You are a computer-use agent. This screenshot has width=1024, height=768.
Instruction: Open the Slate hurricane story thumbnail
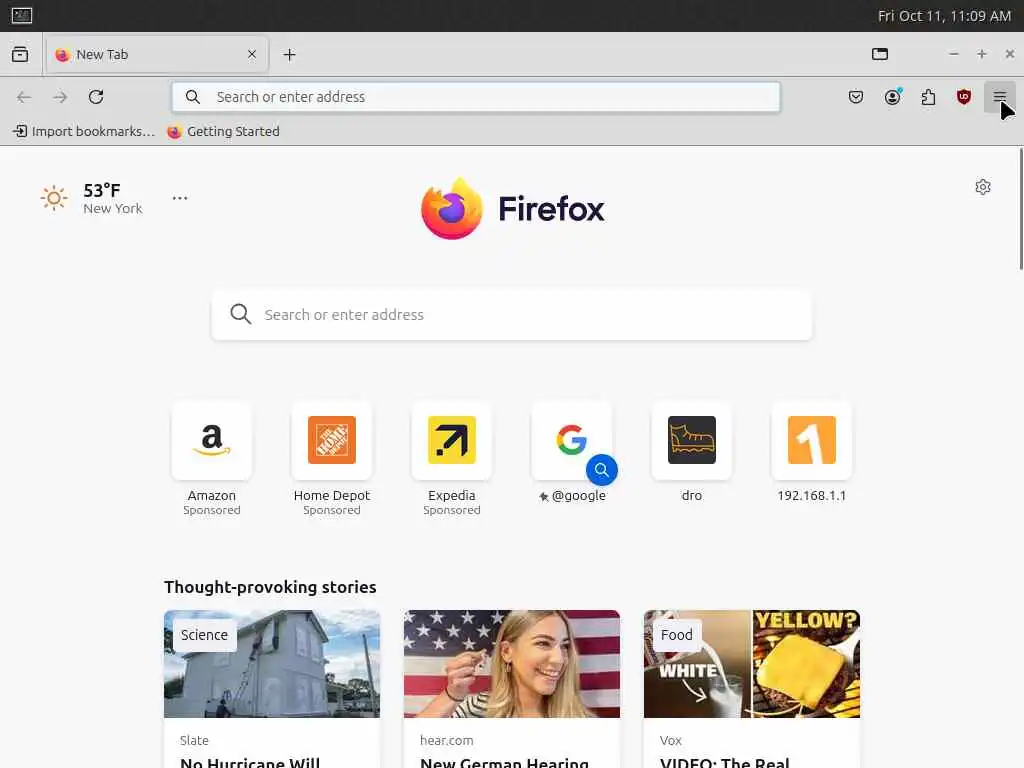272,664
